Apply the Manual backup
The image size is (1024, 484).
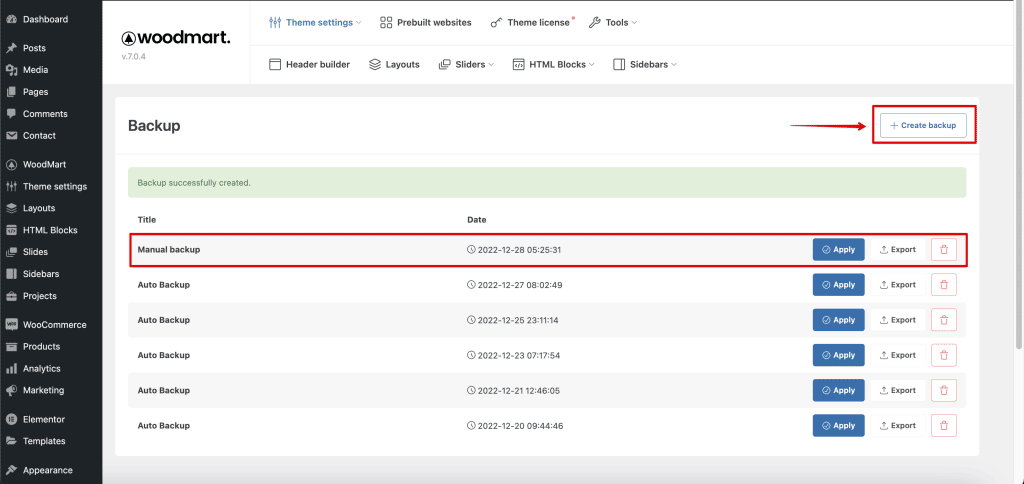coord(838,250)
